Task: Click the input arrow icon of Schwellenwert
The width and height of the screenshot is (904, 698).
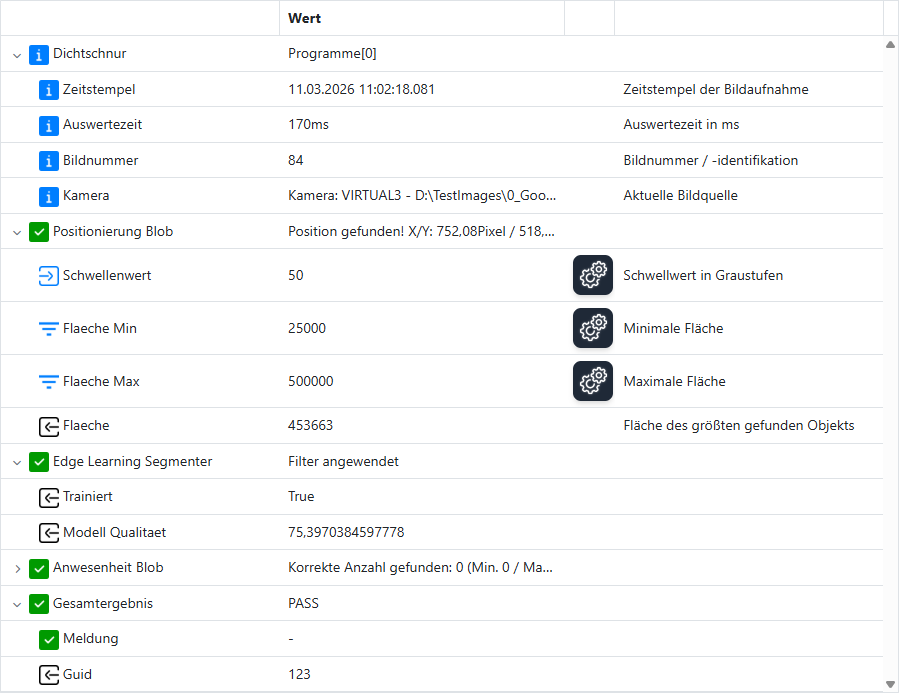Action: click(49, 276)
